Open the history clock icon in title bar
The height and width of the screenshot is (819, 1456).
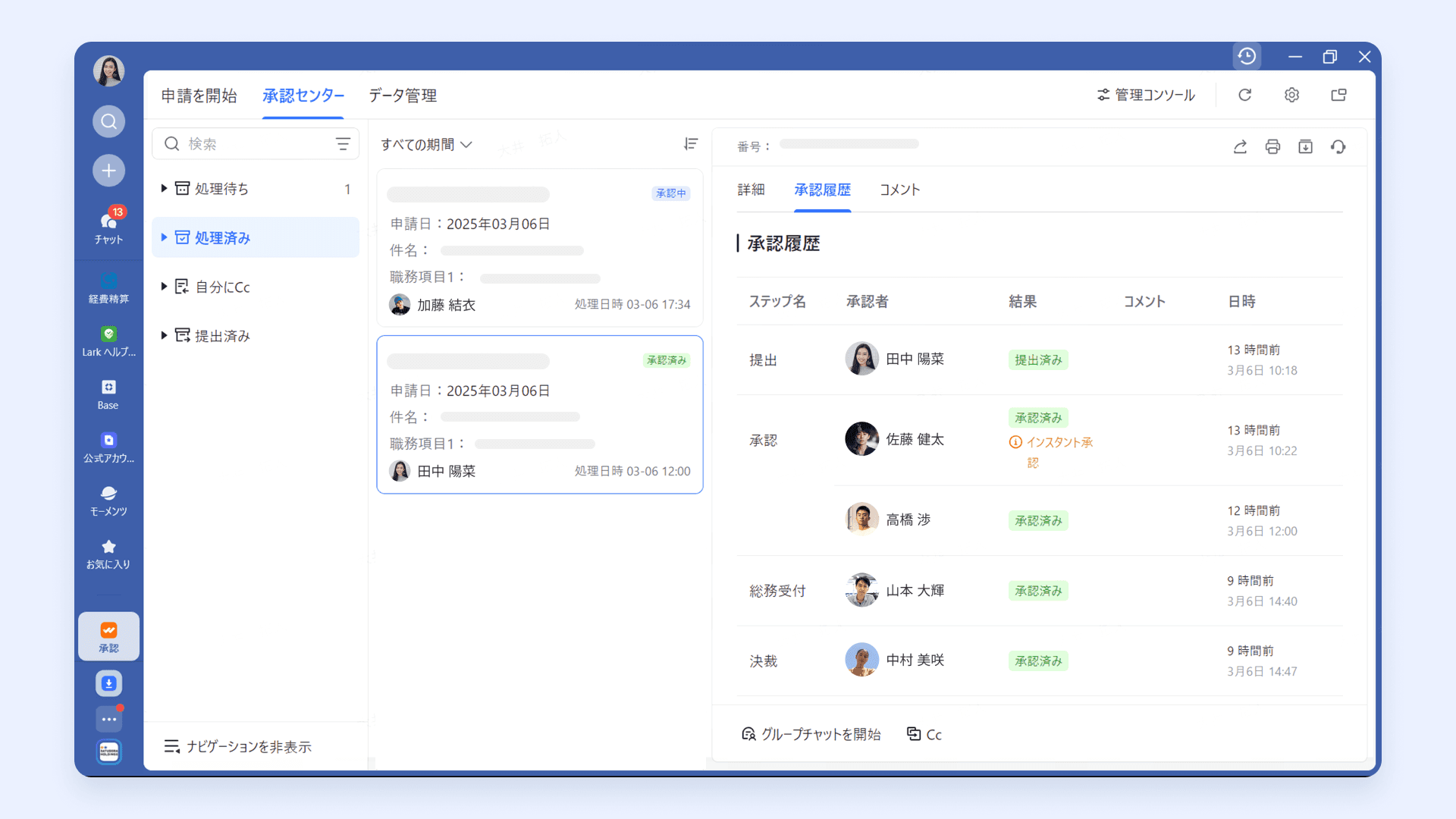click(1247, 56)
